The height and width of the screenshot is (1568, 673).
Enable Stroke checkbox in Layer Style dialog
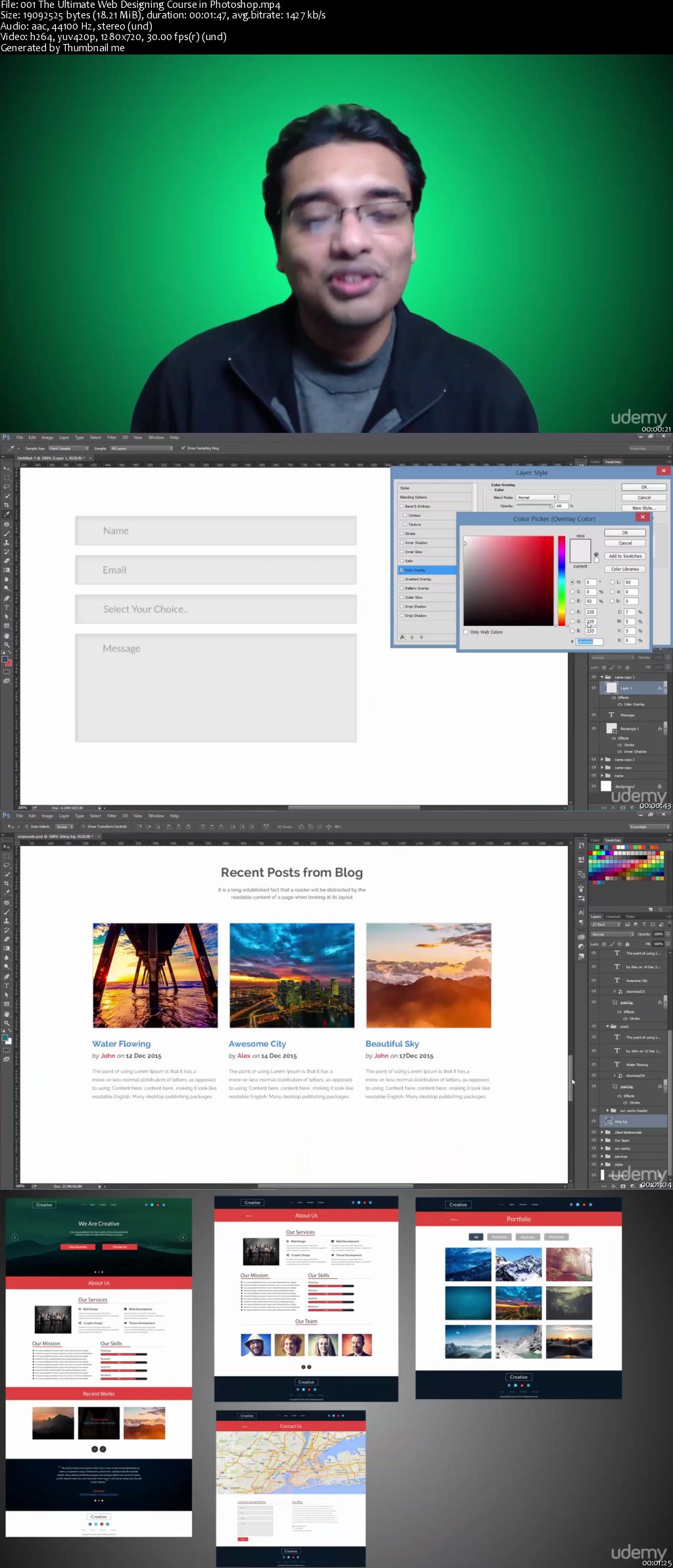[x=402, y=533]
